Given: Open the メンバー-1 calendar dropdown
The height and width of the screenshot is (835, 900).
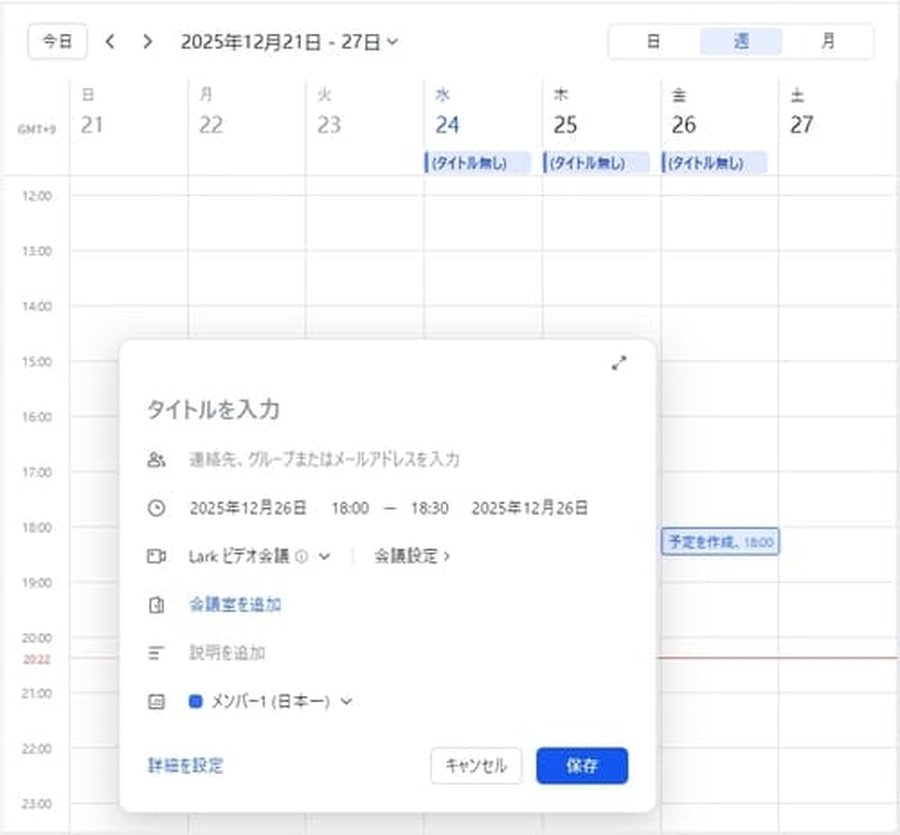Looking at the screenshot, I should (x=347, y=701).
